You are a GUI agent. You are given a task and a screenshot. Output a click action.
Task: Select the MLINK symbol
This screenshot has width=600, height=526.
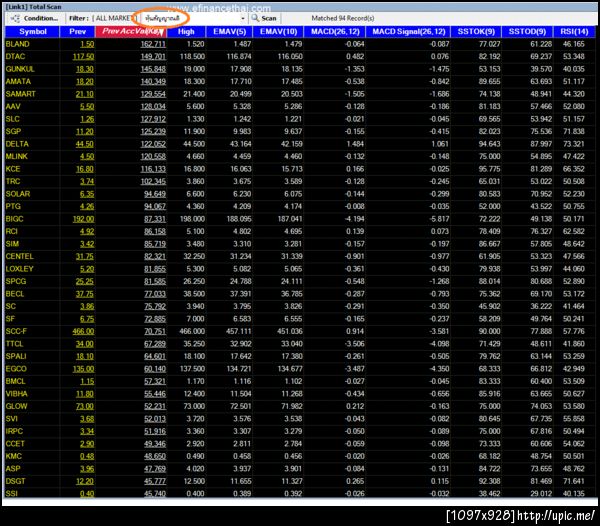[16, 156]
